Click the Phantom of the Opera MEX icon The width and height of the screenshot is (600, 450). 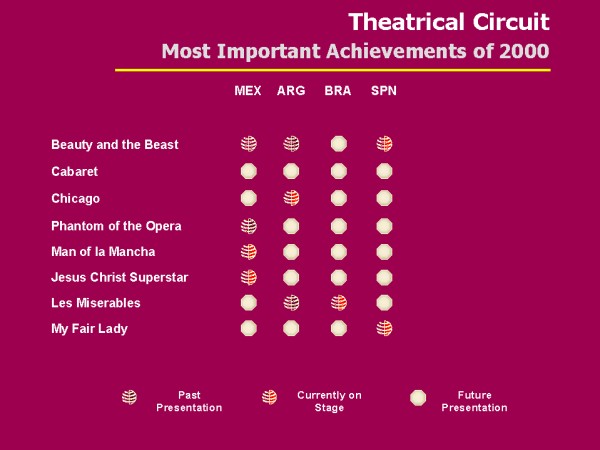248,226
